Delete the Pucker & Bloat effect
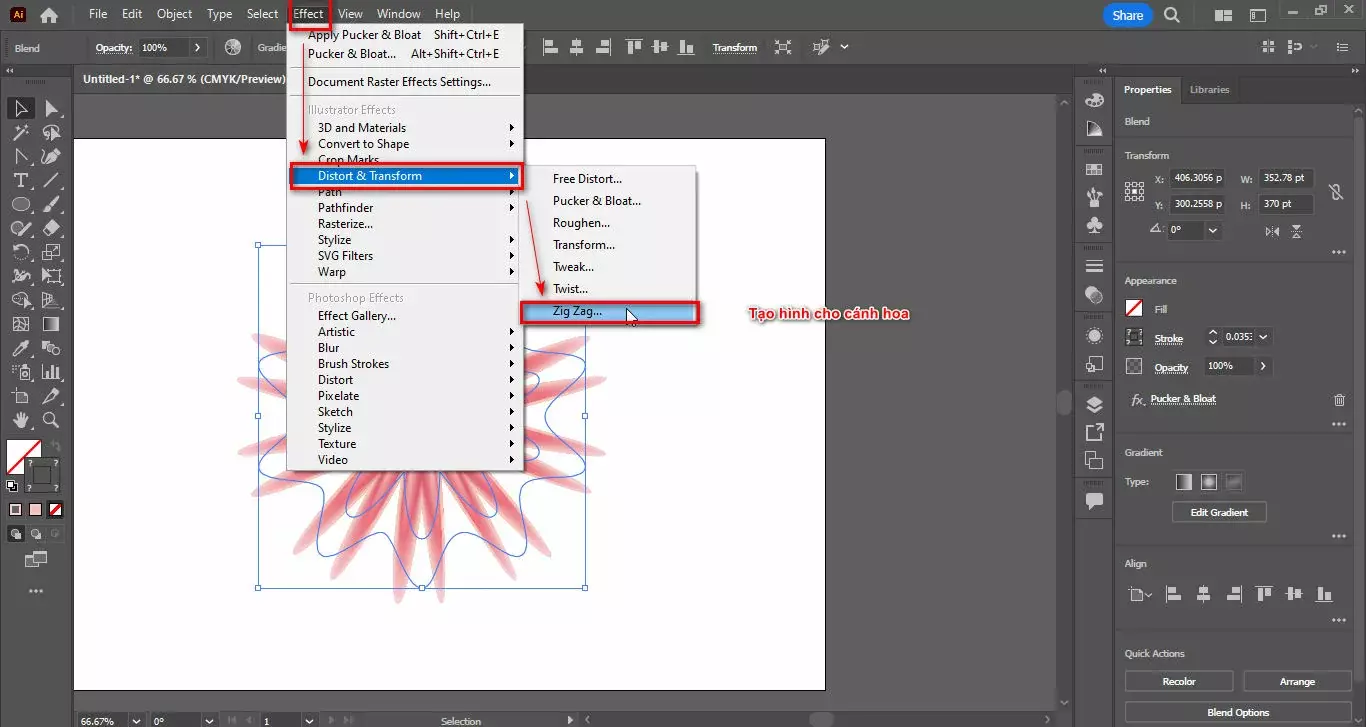The height and width of the screenshot is (727, 1366). click(x=1339, y=399)
